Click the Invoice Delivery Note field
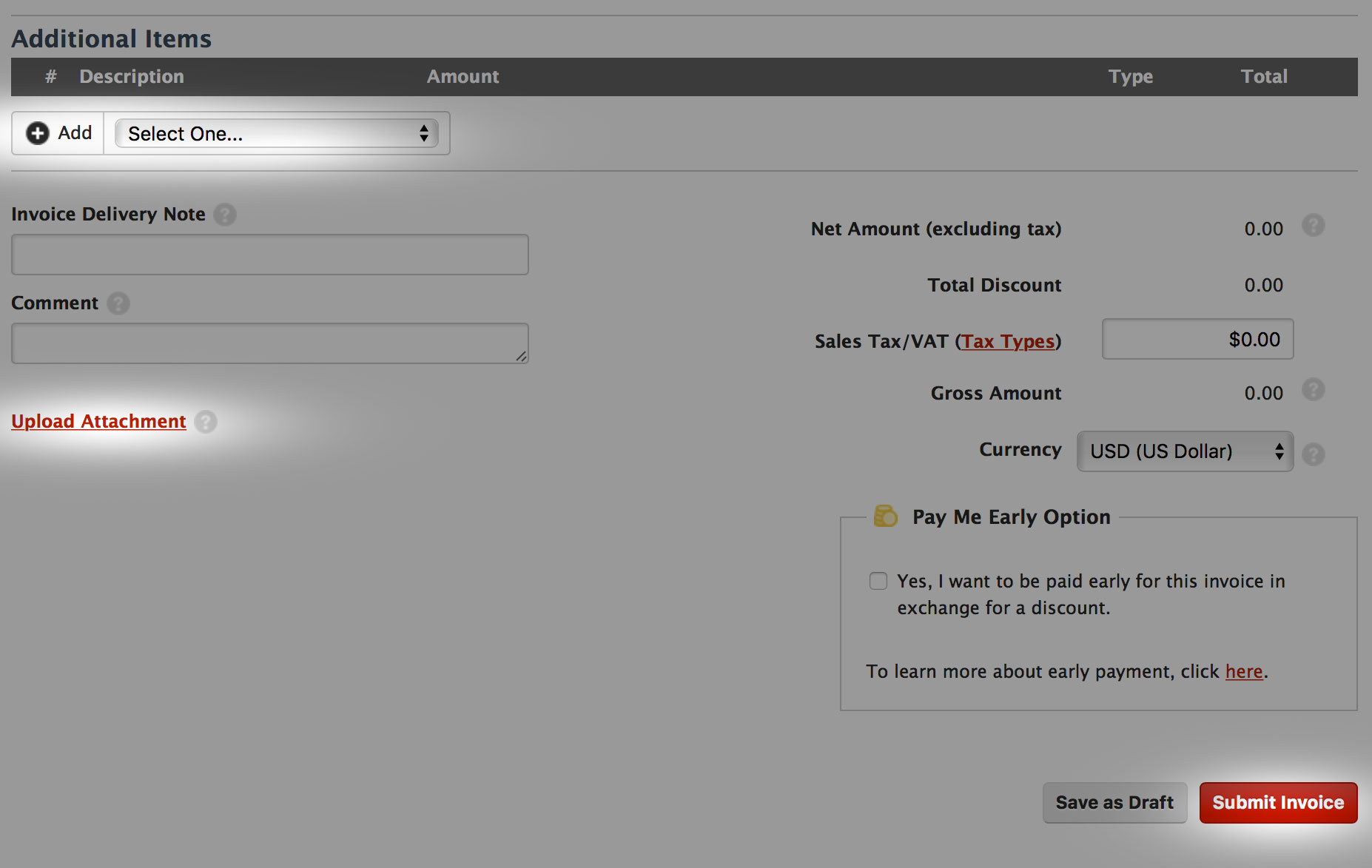Screen dimensions: 1372x868 pyautogui.click(x=269, y=255)
